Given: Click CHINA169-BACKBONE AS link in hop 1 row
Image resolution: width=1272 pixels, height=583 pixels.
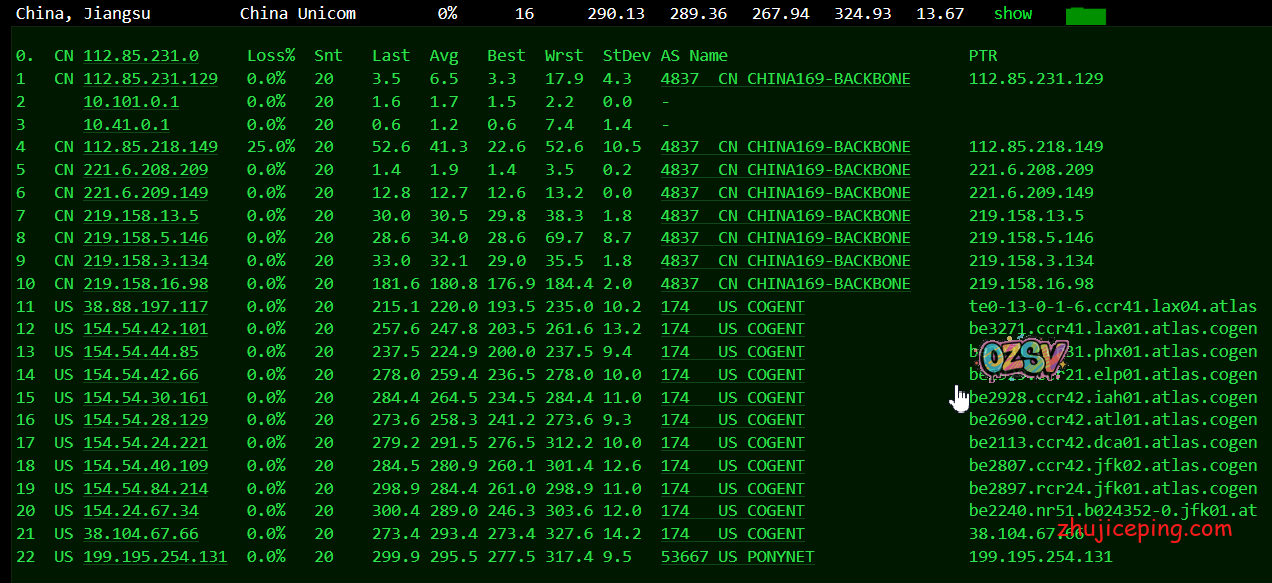Looking at the screenshot, I should [x=785, y=79].
